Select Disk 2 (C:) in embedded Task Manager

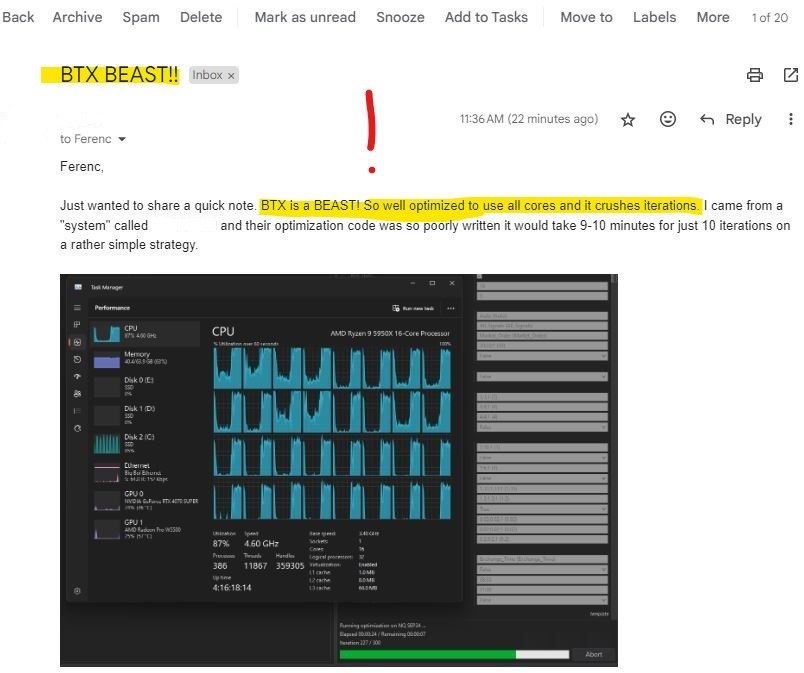pos(145,443)
